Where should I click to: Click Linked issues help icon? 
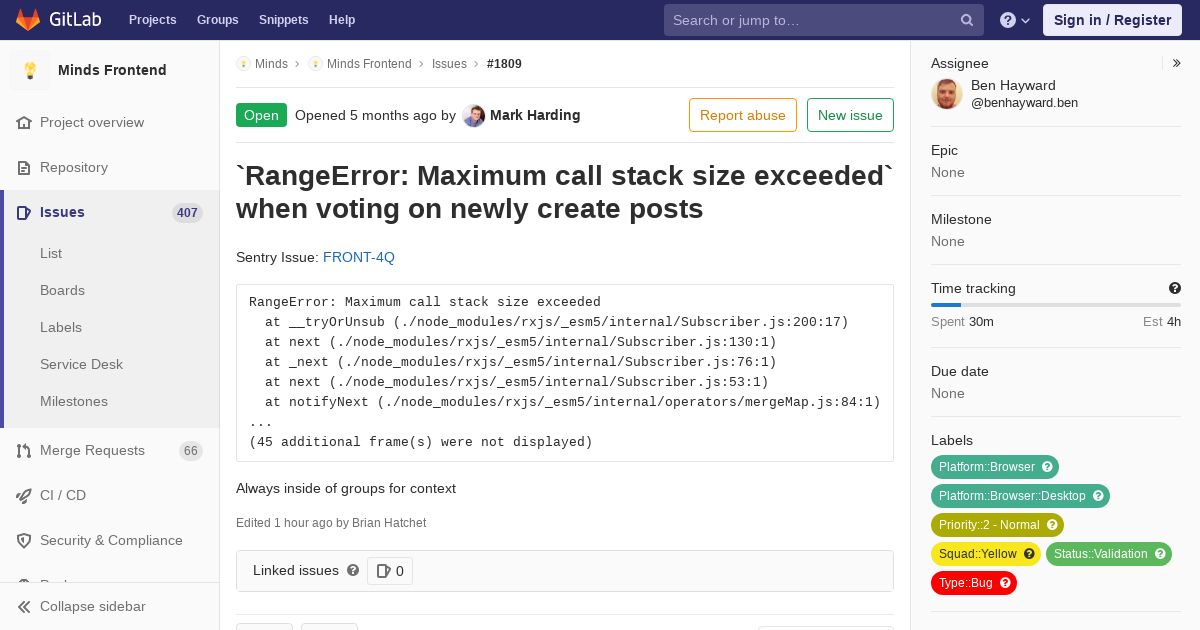click(353, 570)
